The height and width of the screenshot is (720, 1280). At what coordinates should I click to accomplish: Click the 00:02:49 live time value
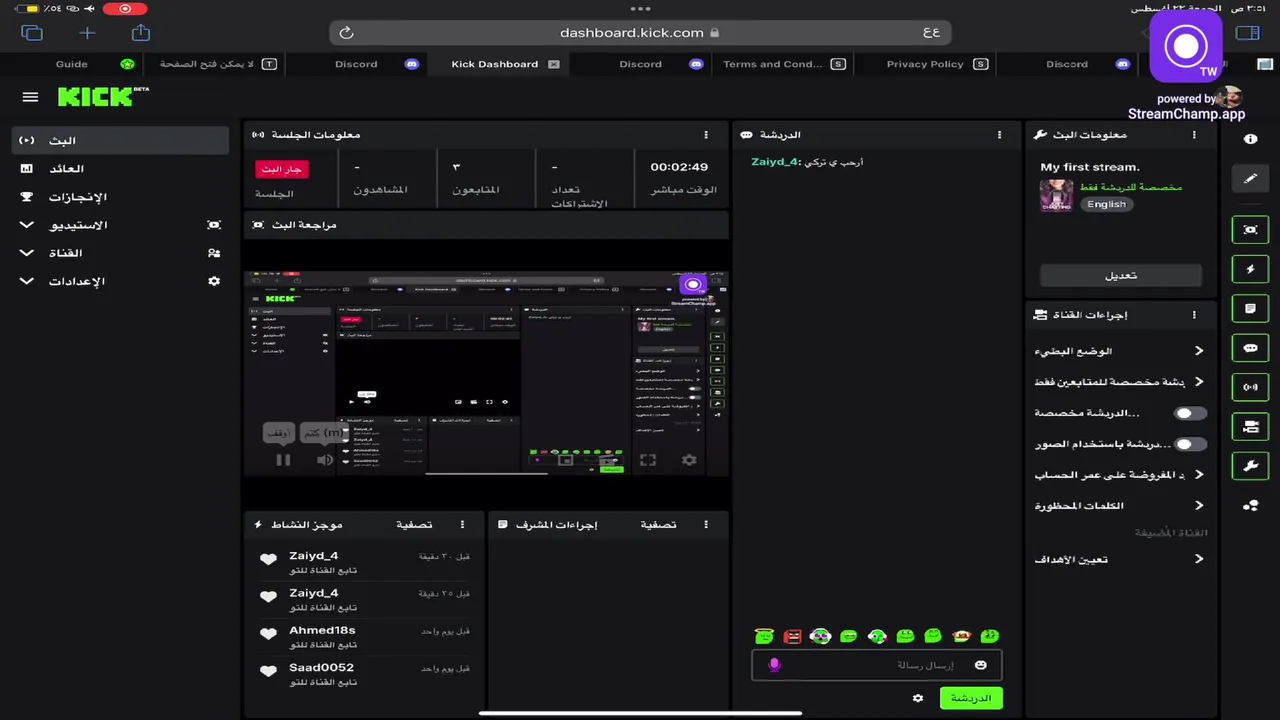[679, 167]
